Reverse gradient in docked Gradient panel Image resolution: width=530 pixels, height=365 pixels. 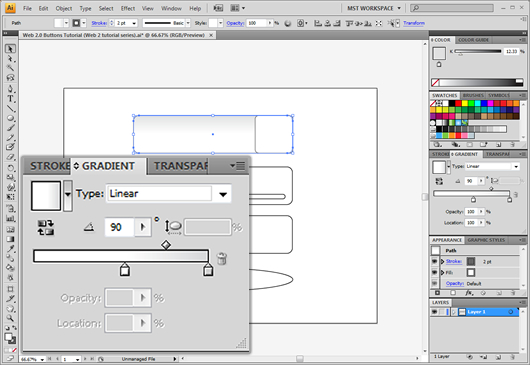pos(439,181)
